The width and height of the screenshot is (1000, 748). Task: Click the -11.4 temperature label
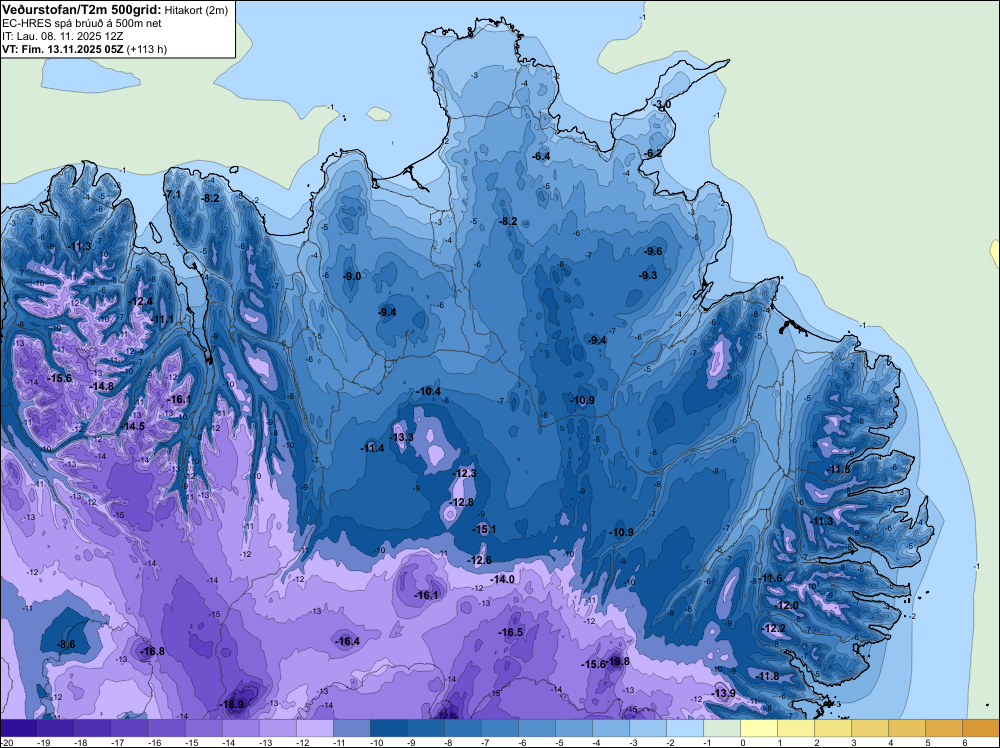coord(372,448)
